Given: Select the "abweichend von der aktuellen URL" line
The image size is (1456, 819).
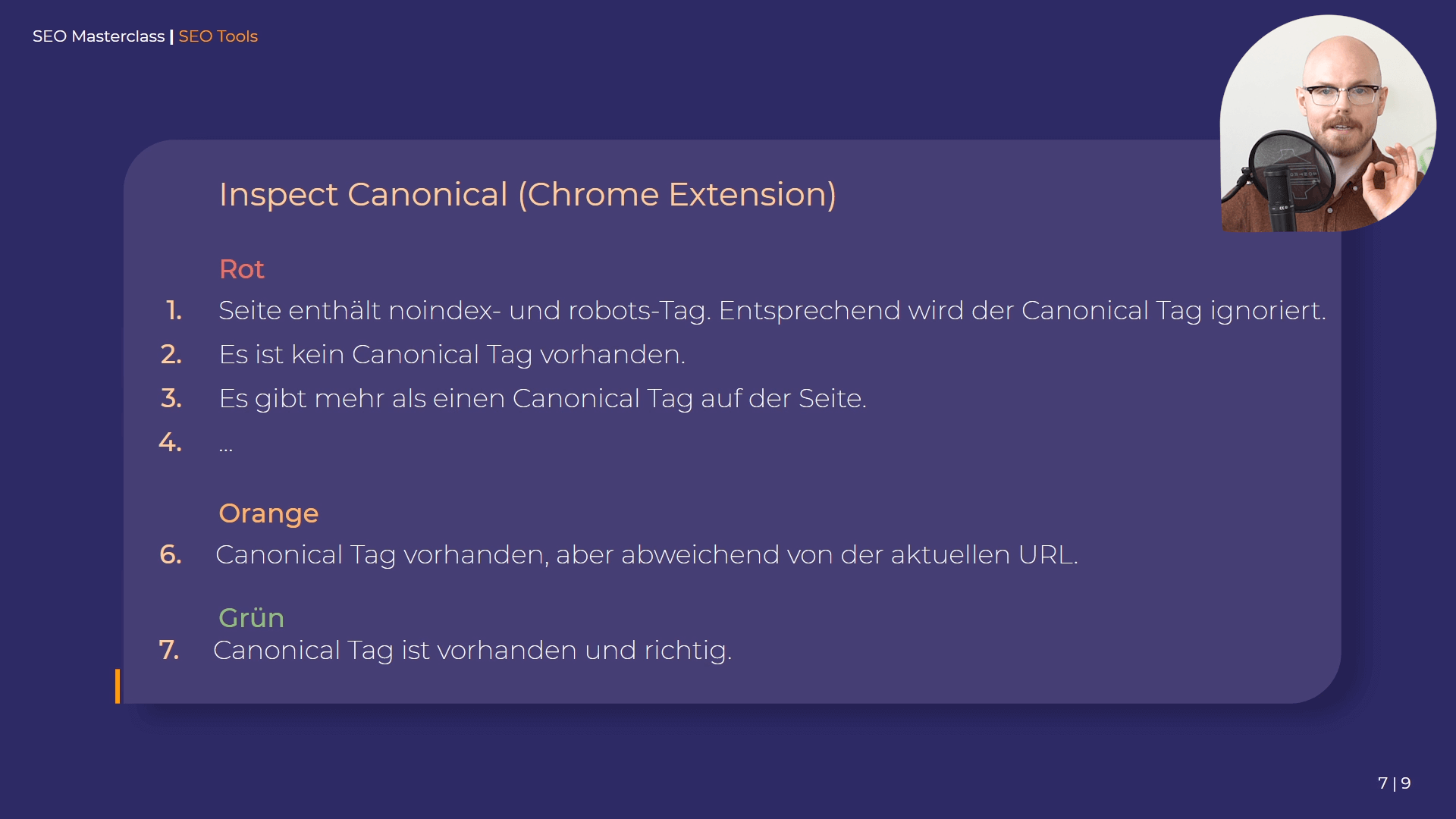Looking at the screenshot, I should tap(646, 555).
